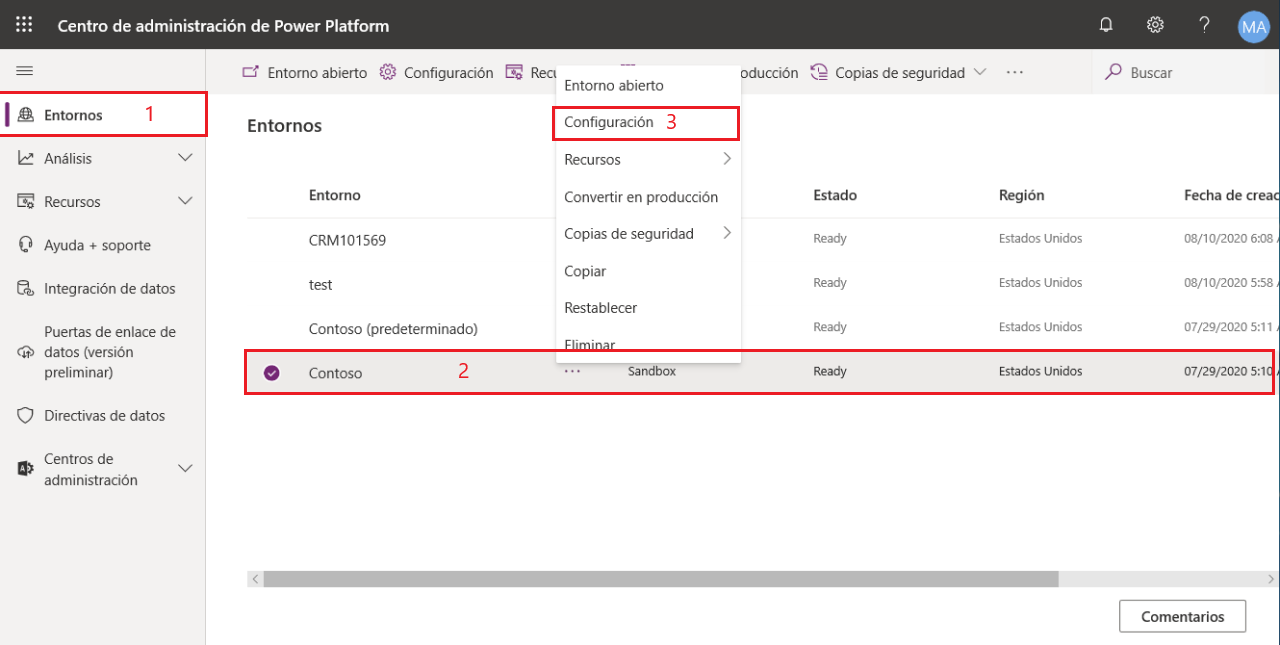Click the Integración de datos icon
1280x645 pixels.
point(26,288)
